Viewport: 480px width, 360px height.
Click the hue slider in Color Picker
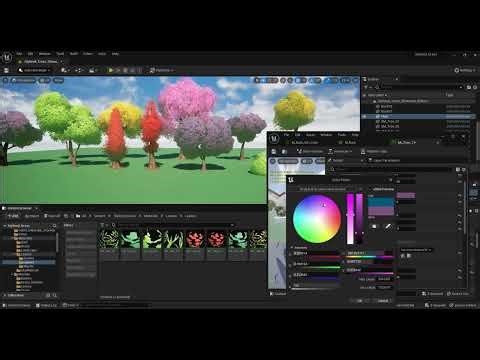point(369,254)
